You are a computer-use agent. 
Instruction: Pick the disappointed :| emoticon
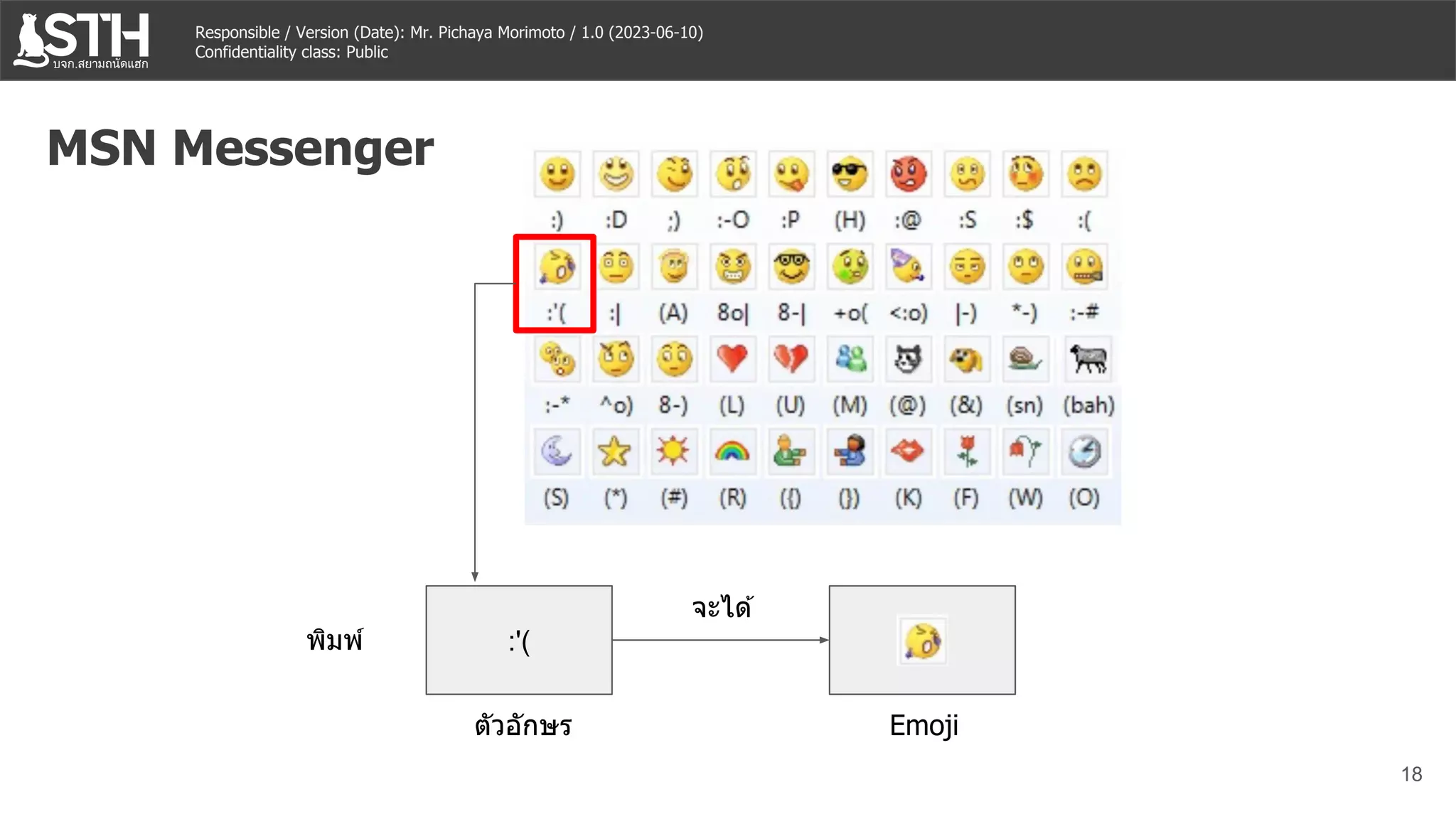pos(616,267)
